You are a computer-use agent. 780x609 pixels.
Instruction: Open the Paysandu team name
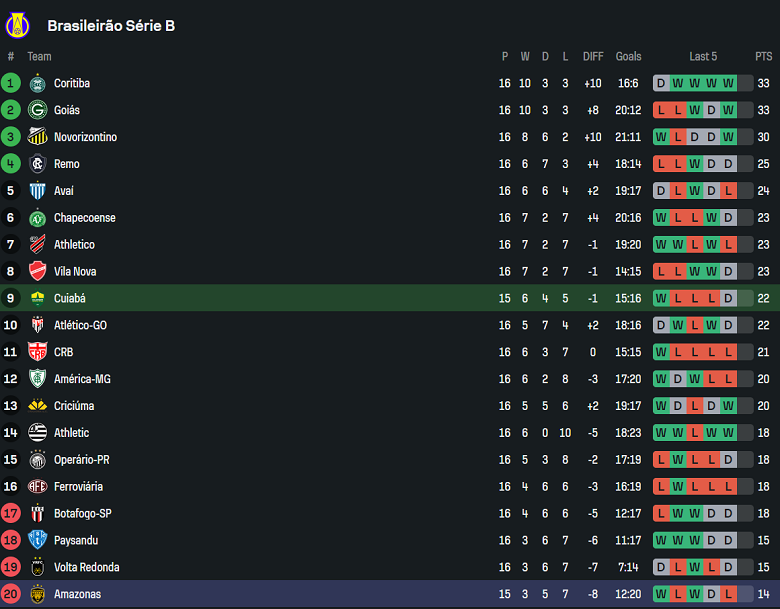point(76,540)
